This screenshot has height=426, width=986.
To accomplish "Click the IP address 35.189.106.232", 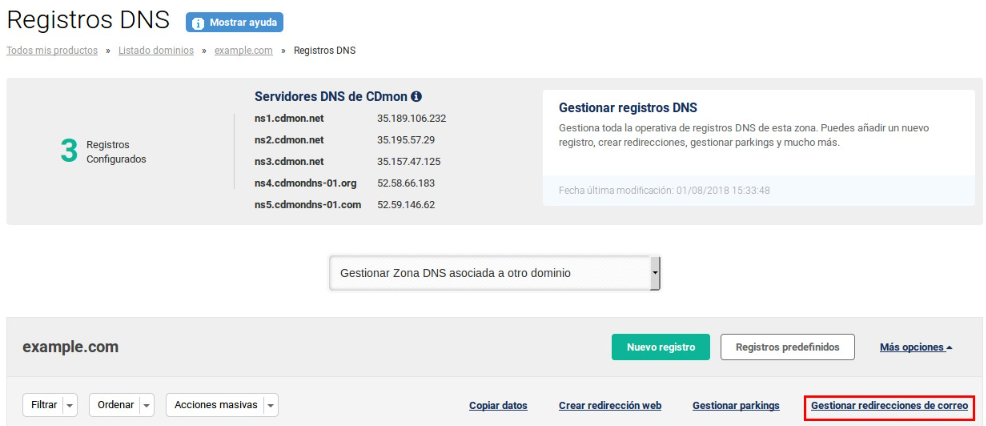I will pyautogui.click(x=411, y=118).
